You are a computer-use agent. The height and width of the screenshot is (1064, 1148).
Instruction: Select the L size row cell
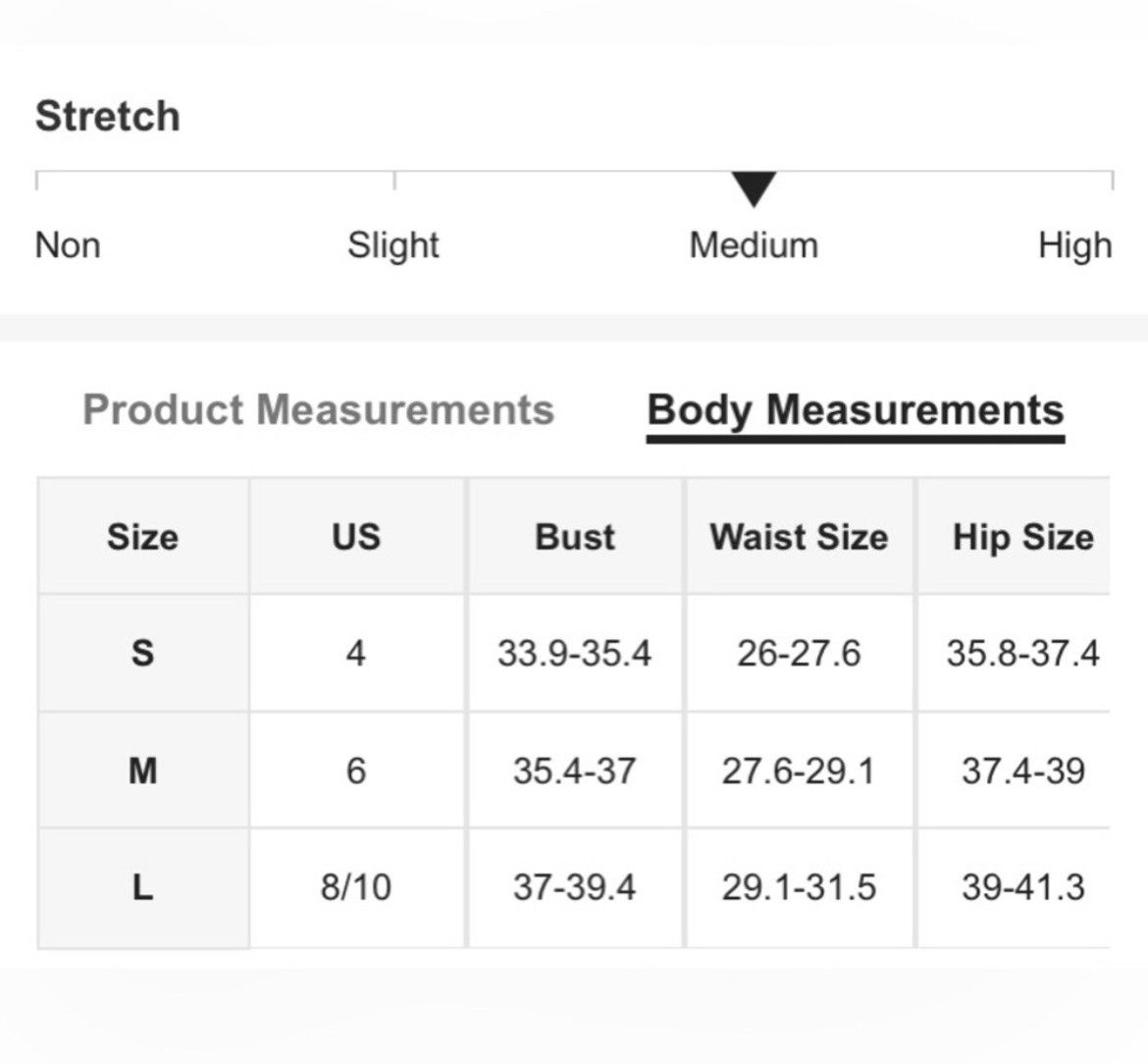(143, 888)
